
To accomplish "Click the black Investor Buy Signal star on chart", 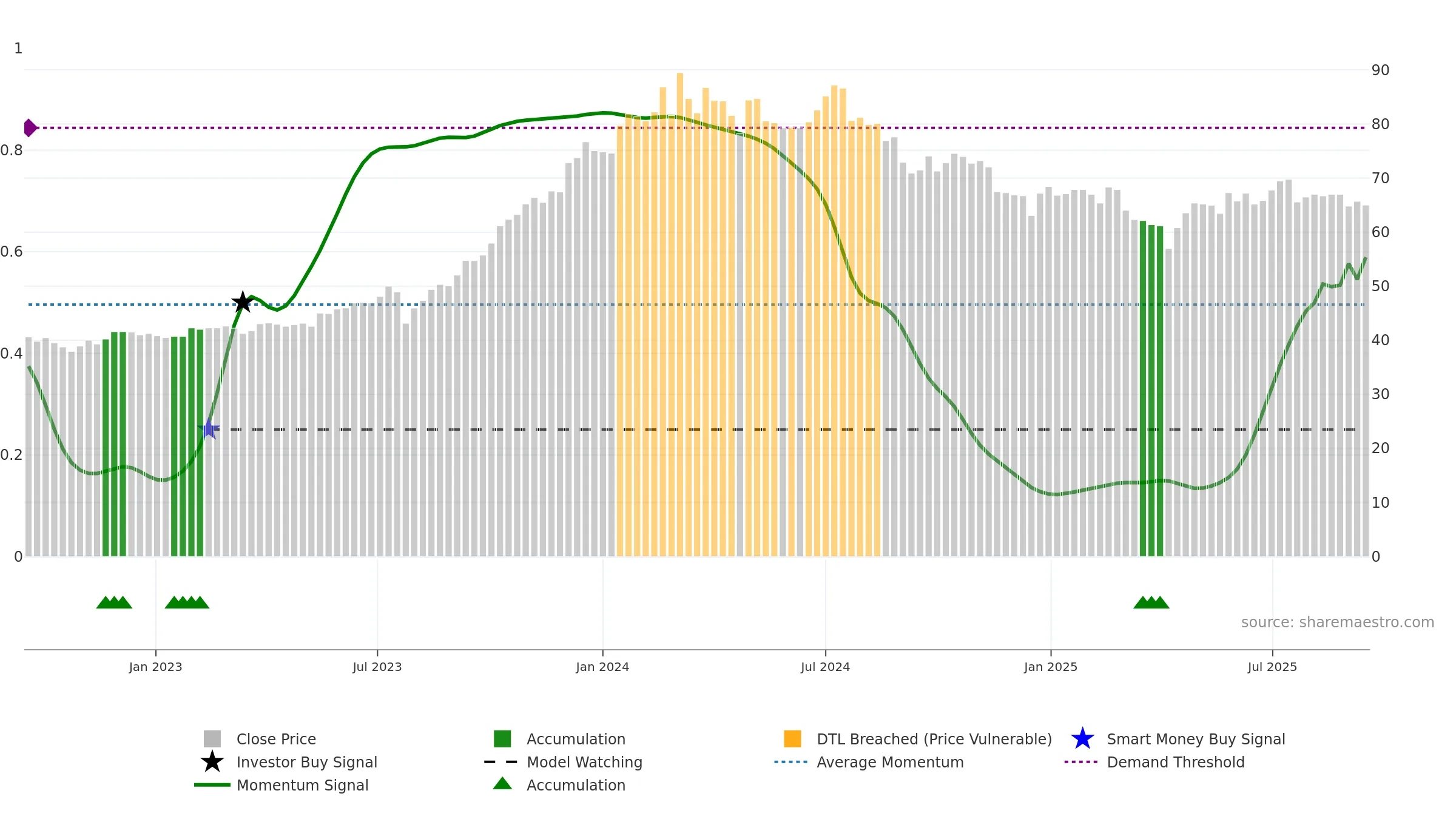I will [243, 302].
